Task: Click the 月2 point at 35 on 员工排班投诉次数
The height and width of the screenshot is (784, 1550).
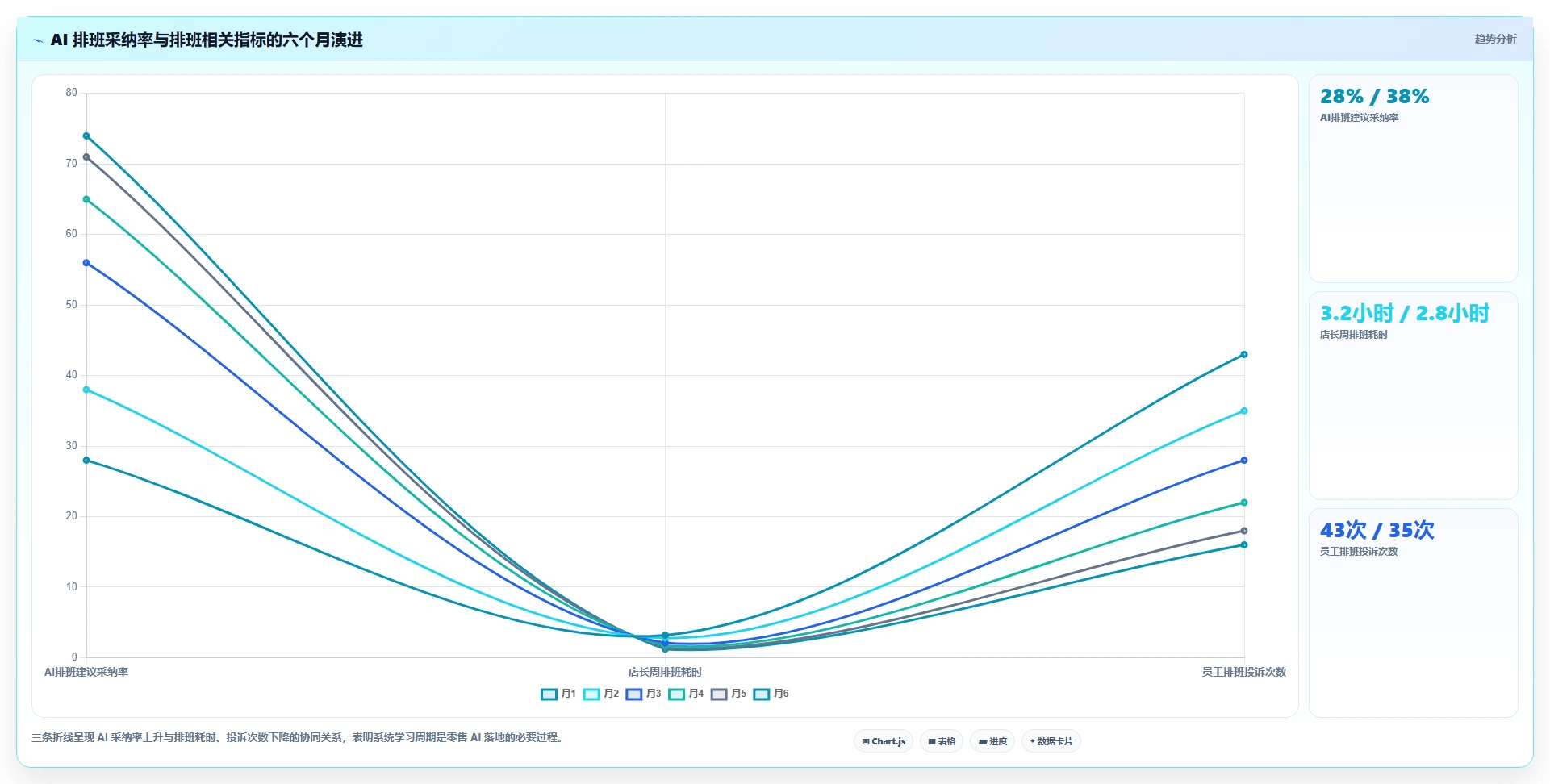Action: click(x=1244, y=411)
